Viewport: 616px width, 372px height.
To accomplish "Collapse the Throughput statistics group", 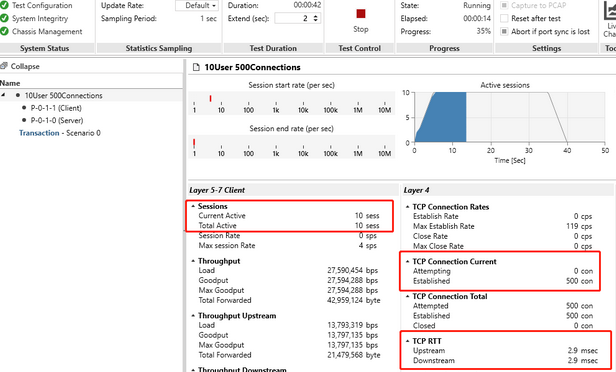I will (x=193, y=261).
